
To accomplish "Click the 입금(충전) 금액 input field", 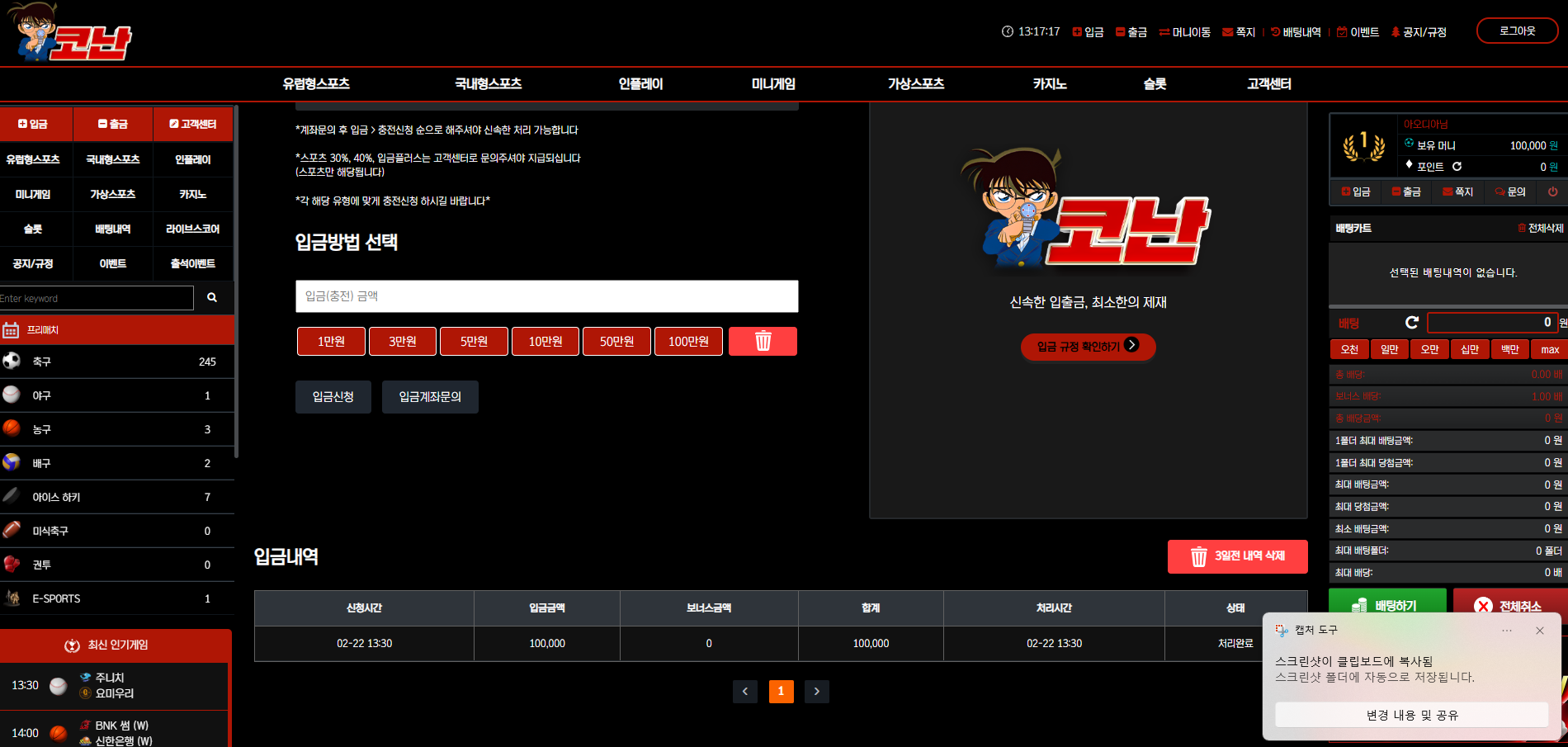I will point(546,296).
